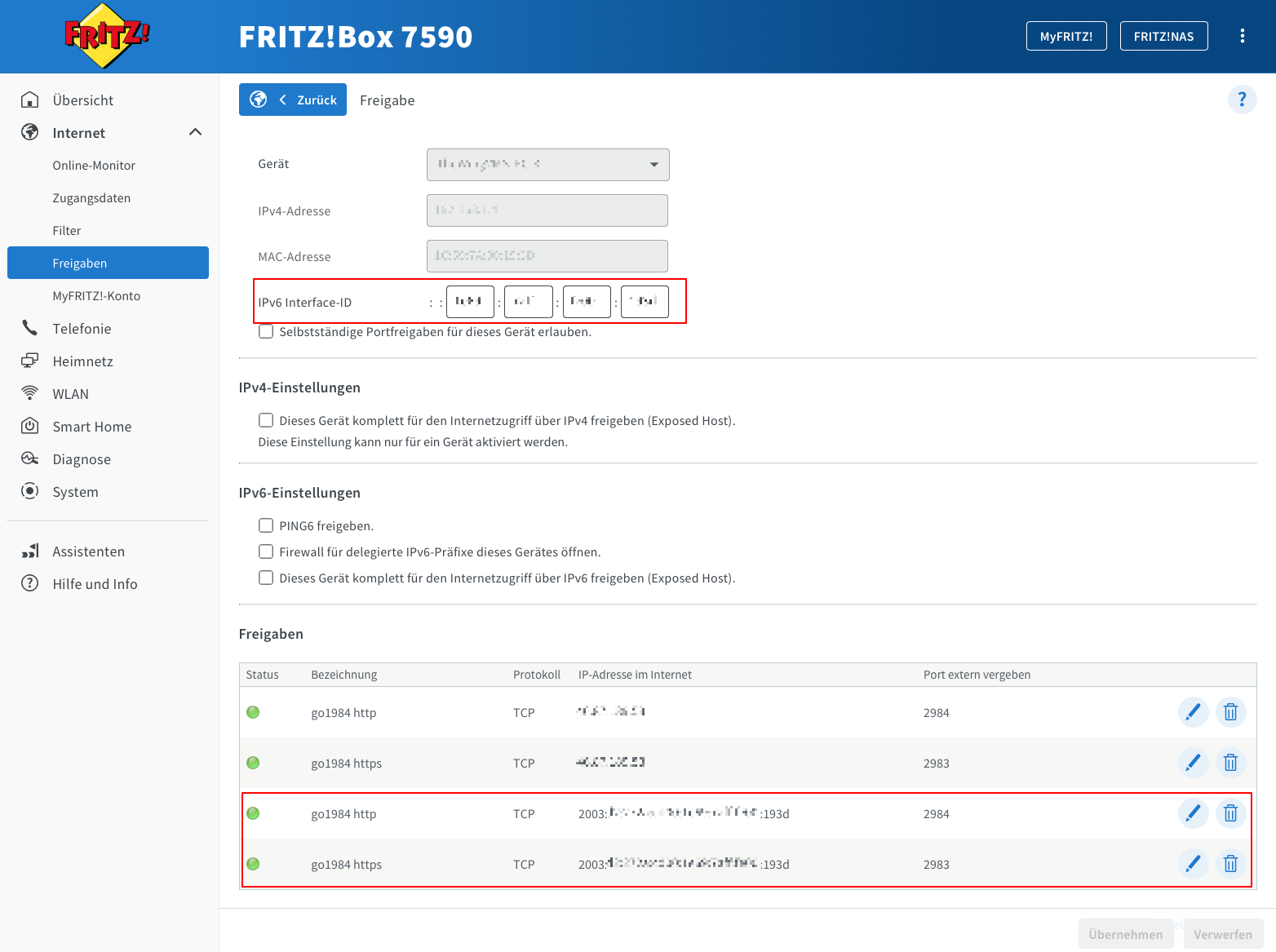Click the help question mark icon

coord(1242,100)
